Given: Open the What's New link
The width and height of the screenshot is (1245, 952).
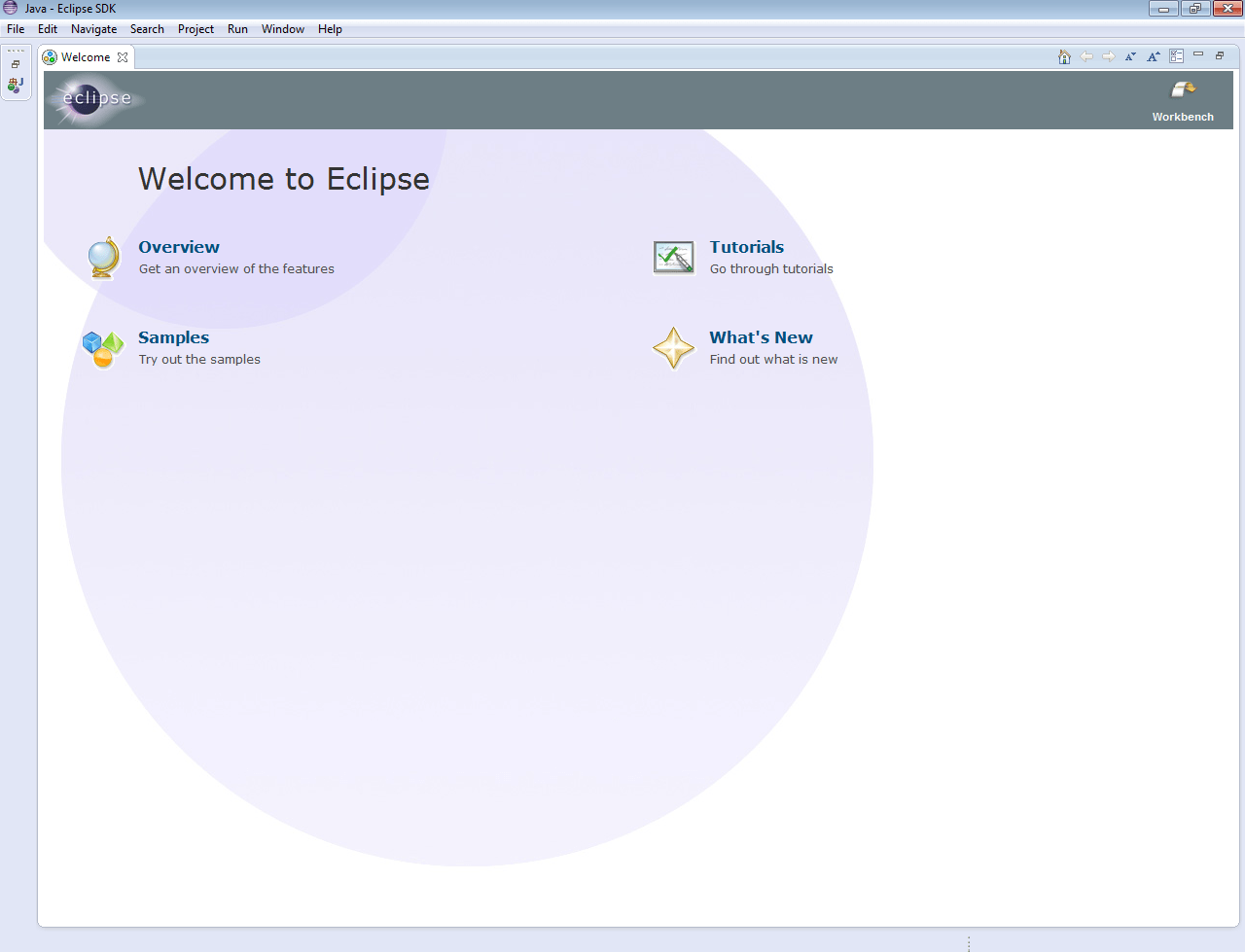Looking at the screenshot, I should (x=762, y=337).
